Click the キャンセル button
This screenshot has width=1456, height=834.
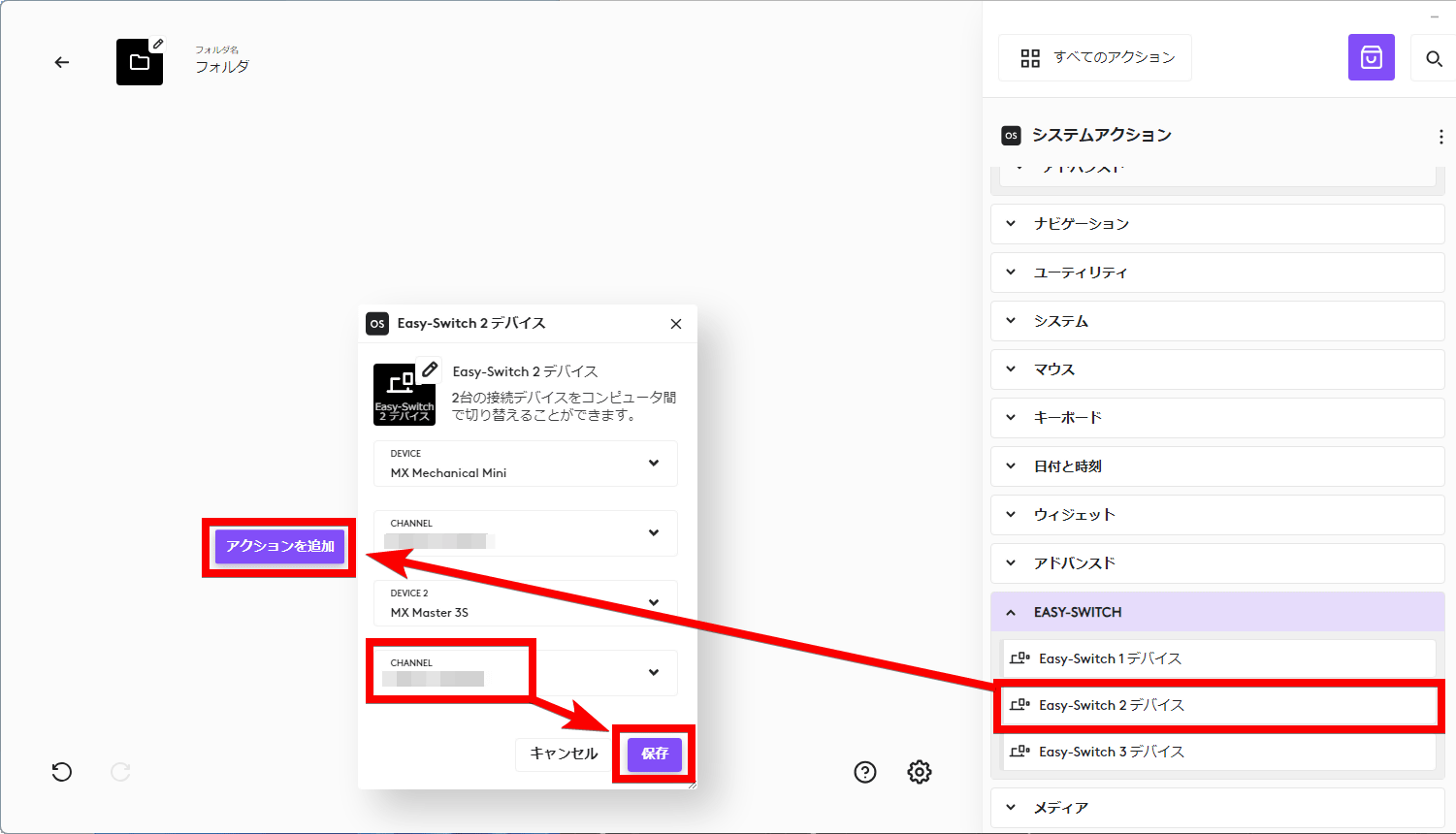coord(564,754)
